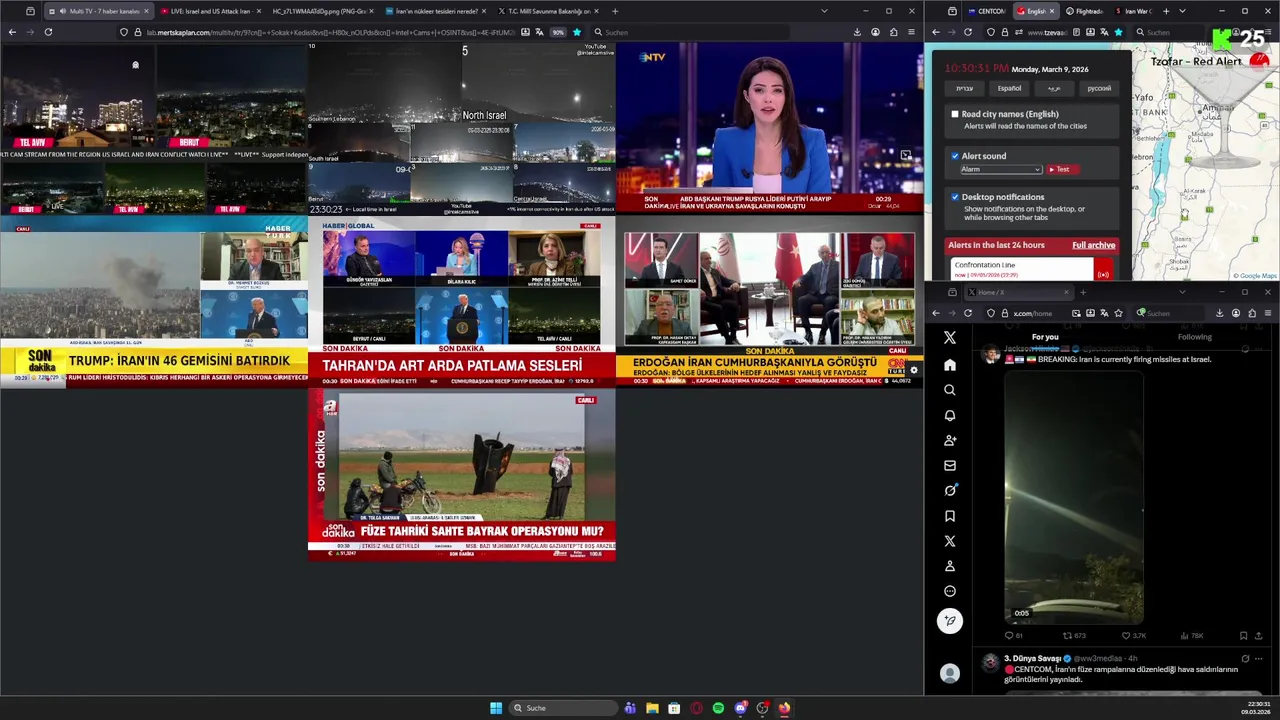
Task: Select the For you timeline tab
Action: (1045, 337)
